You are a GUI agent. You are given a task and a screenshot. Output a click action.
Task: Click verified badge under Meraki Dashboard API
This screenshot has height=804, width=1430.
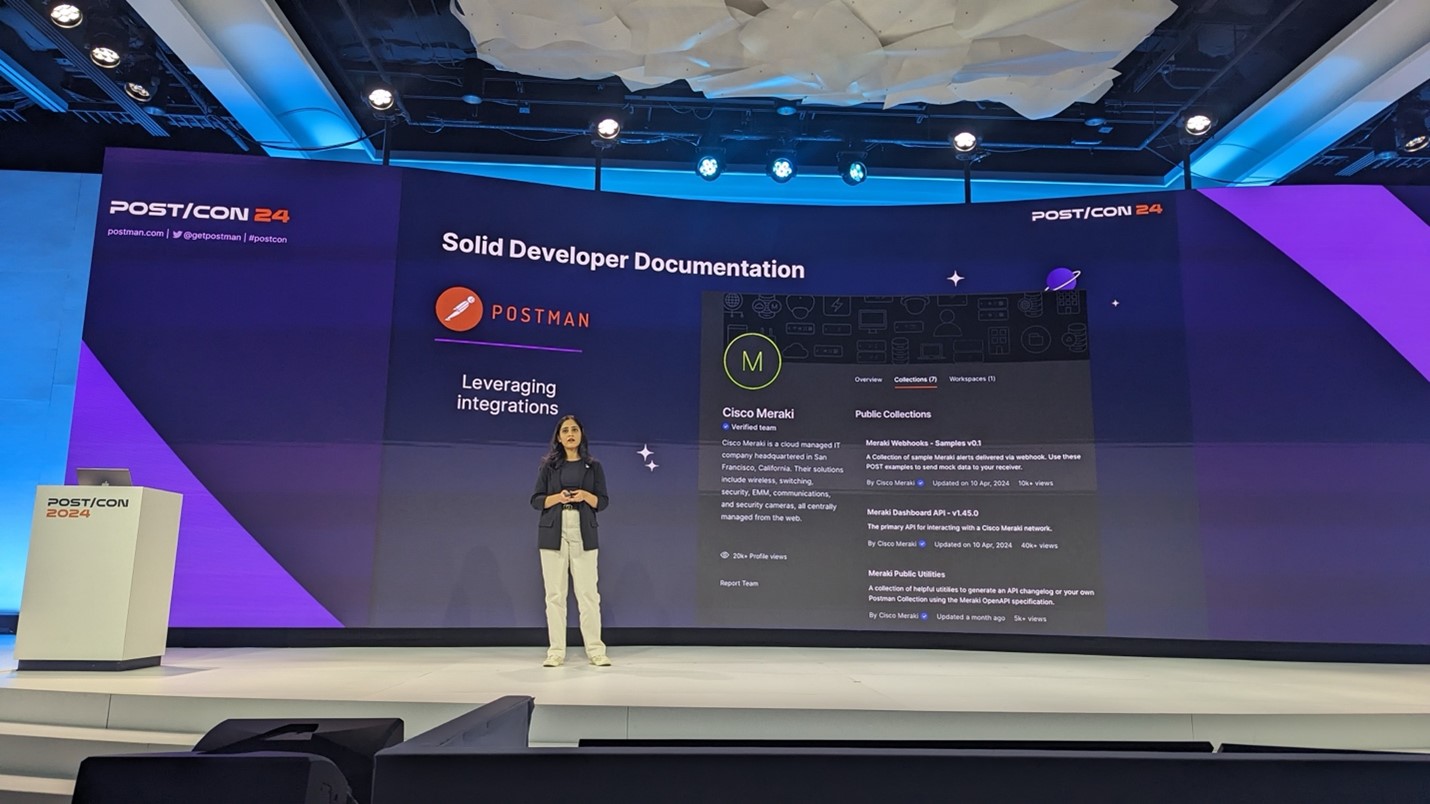pyautogui.click(x=922, y=544)
